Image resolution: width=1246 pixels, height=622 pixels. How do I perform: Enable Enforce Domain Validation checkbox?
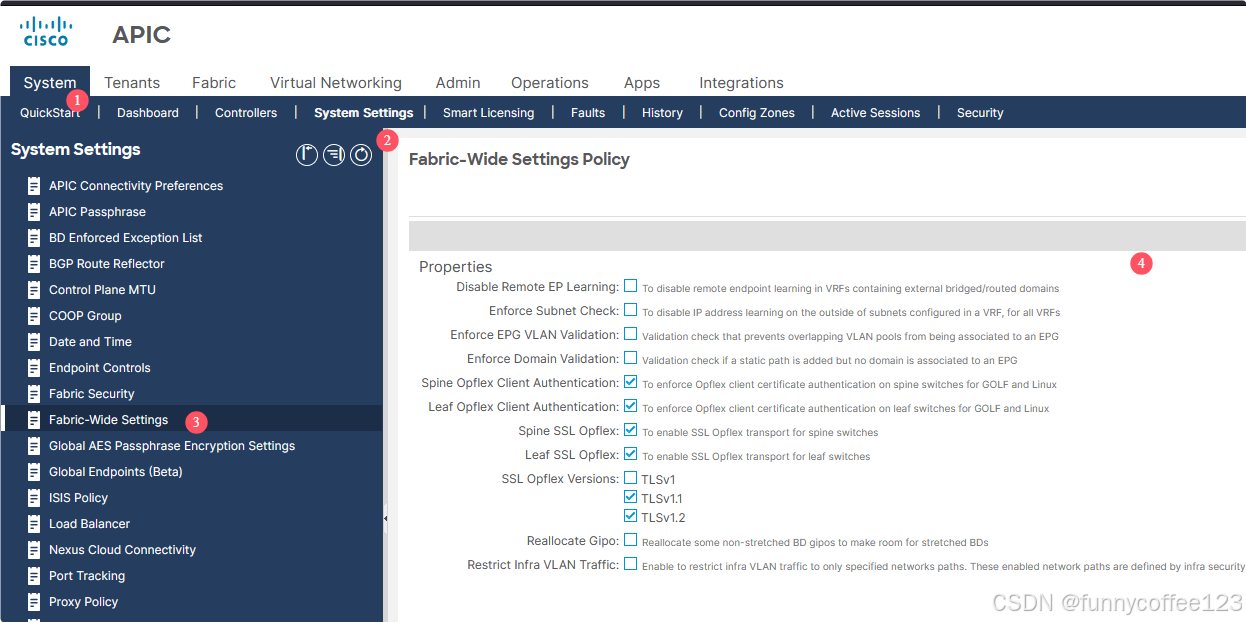[x=630, y=358]
